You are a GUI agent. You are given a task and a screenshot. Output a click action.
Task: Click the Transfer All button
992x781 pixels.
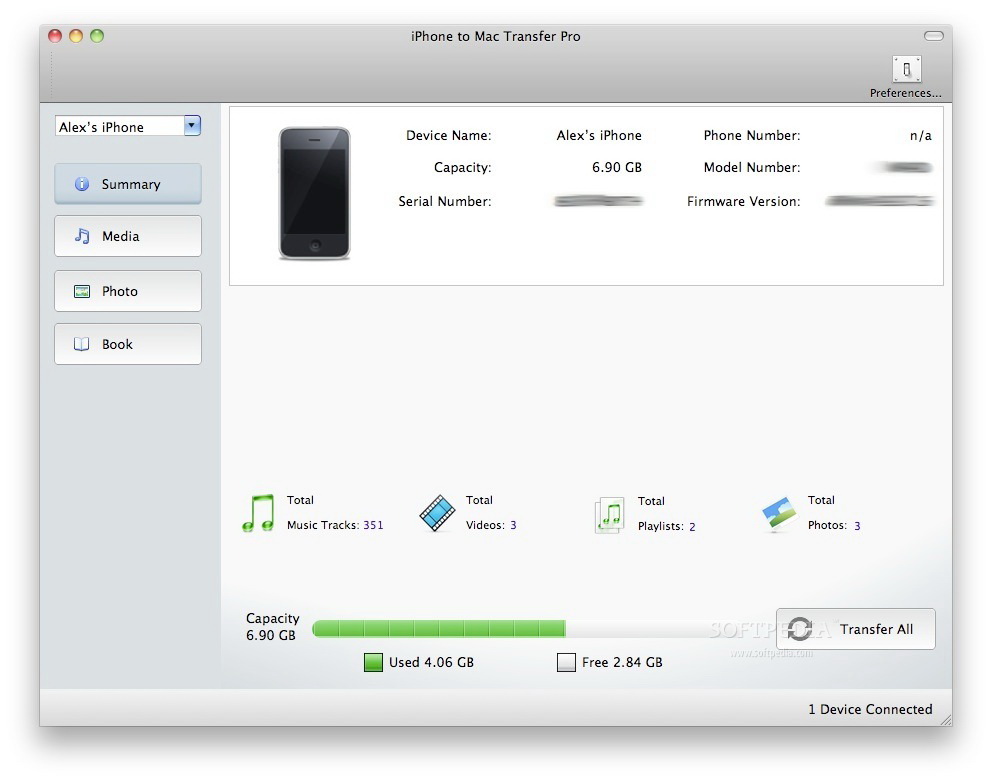pyautogui.click(x=855, y=629)
